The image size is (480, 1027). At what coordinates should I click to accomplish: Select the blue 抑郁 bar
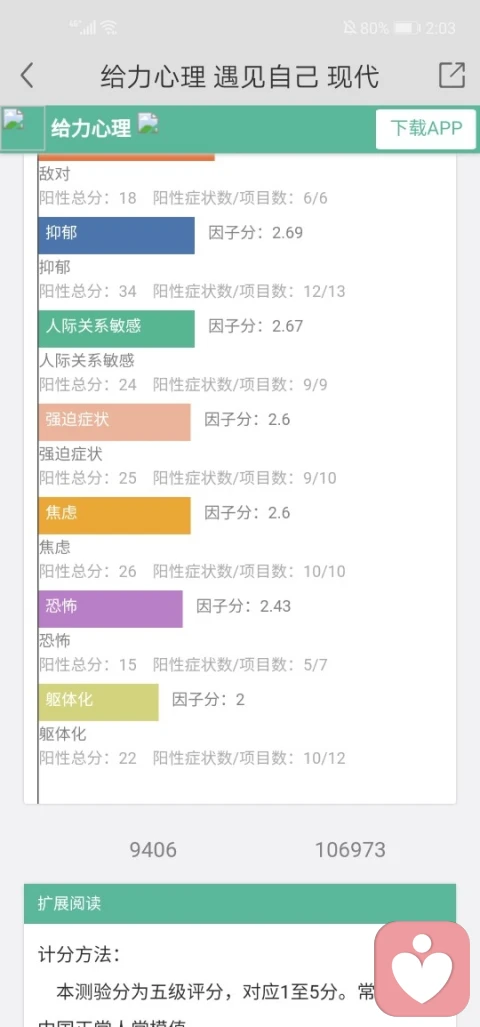tap(117, 235)
